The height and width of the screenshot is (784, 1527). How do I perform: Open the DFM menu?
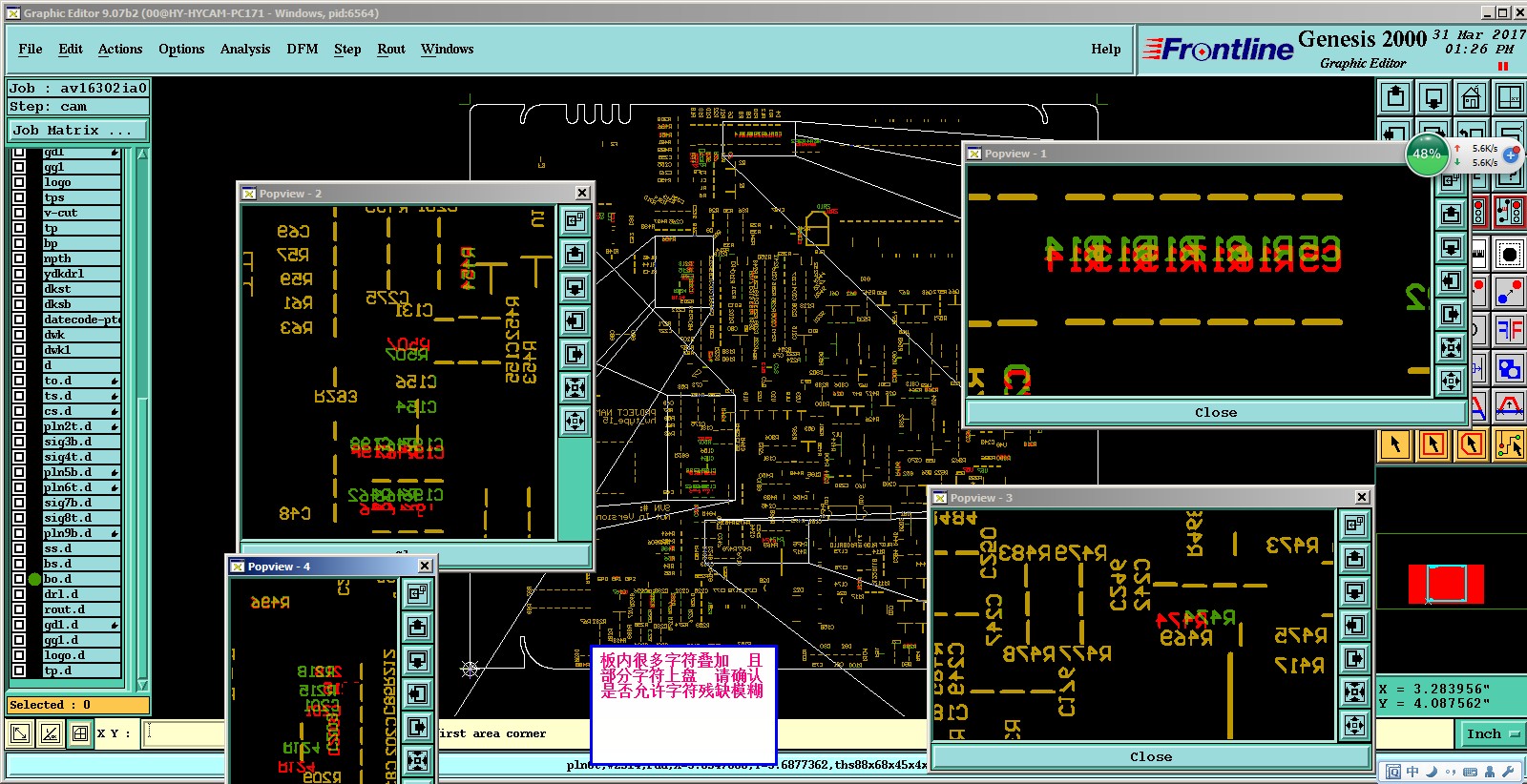click(303, 50)
